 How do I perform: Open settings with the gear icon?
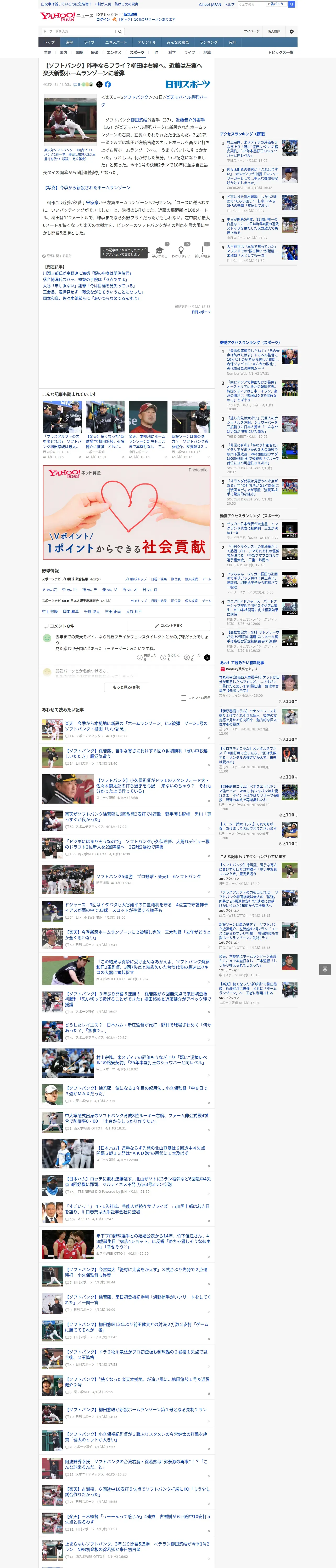point(292,31)
